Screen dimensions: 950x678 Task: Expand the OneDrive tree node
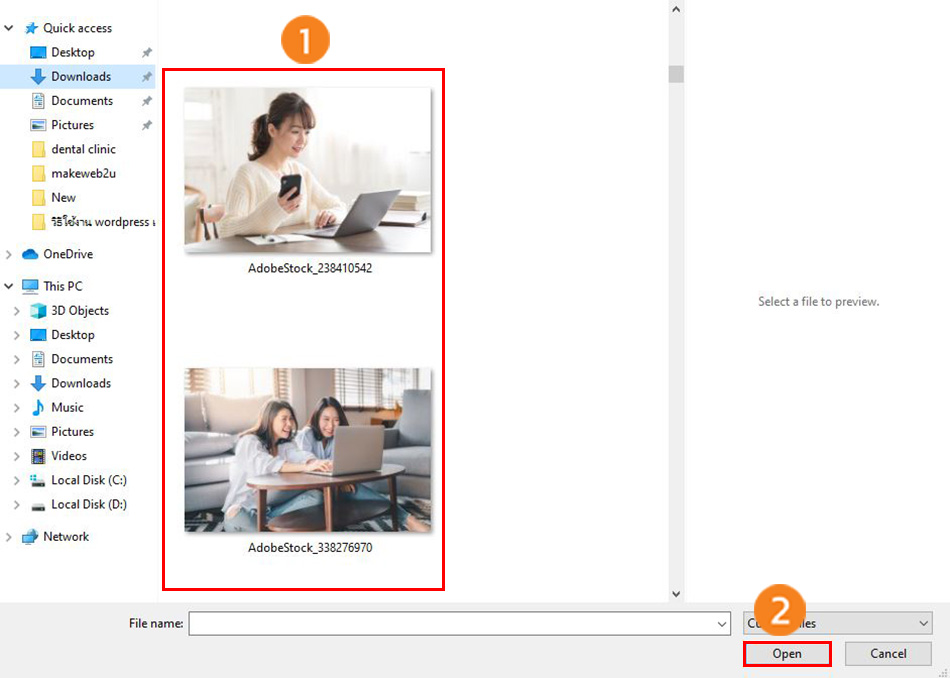click(9, 254)
